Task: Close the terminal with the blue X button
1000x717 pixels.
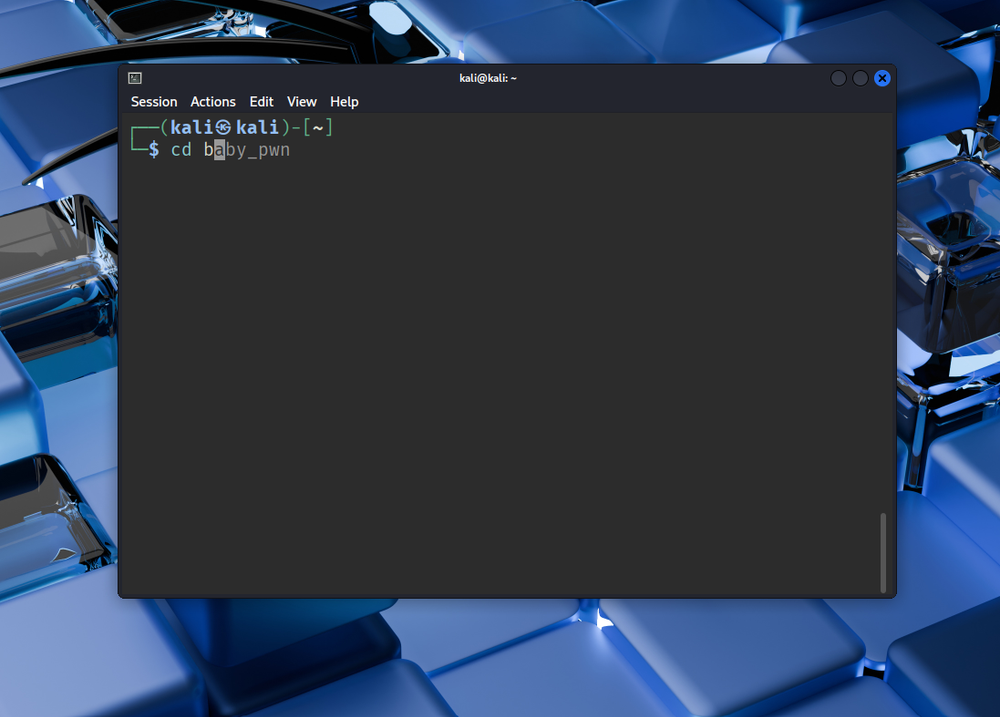Action: click(882, 78)
